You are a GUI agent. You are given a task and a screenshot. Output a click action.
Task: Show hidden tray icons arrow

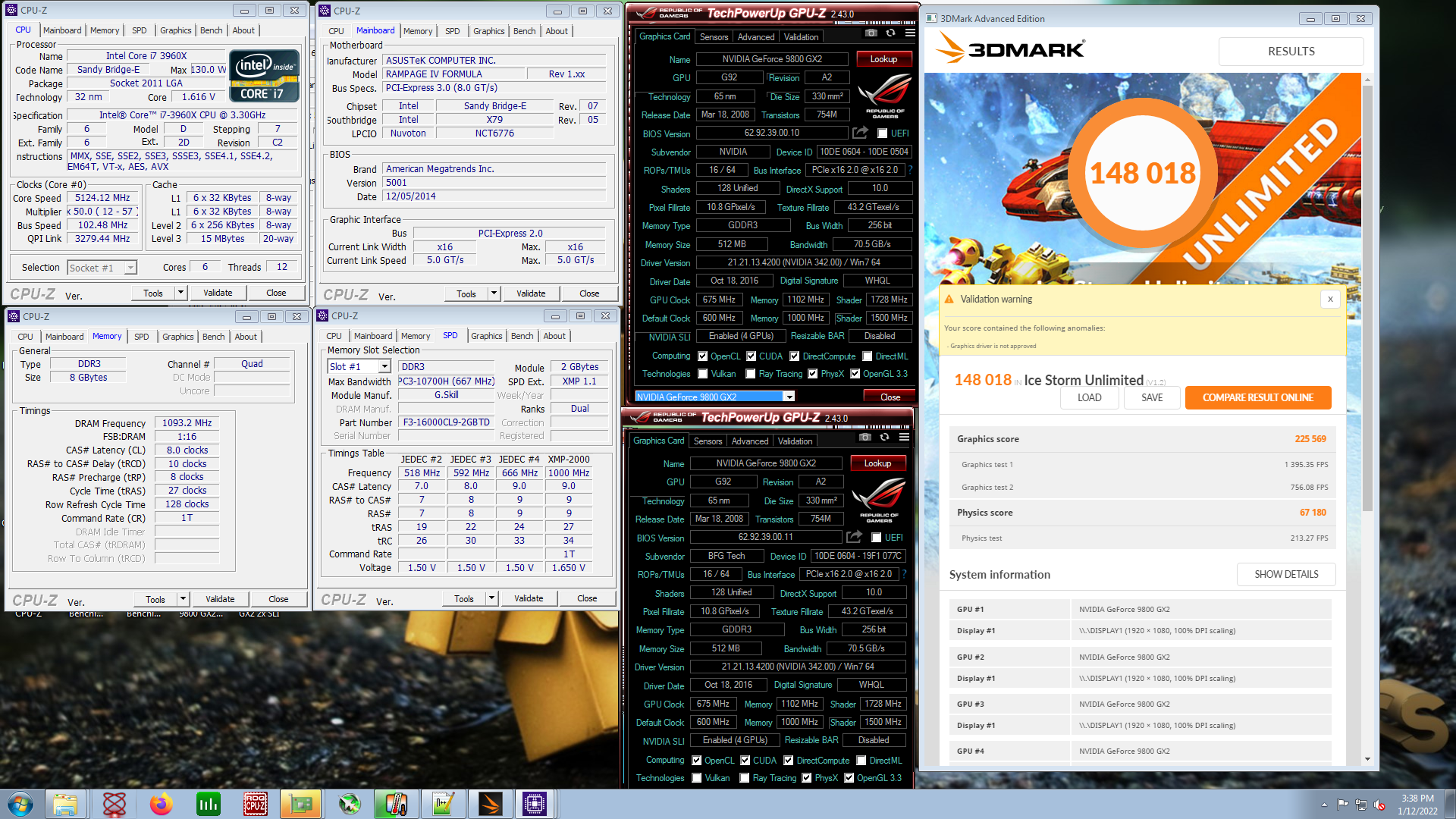tap(1324, 805)
